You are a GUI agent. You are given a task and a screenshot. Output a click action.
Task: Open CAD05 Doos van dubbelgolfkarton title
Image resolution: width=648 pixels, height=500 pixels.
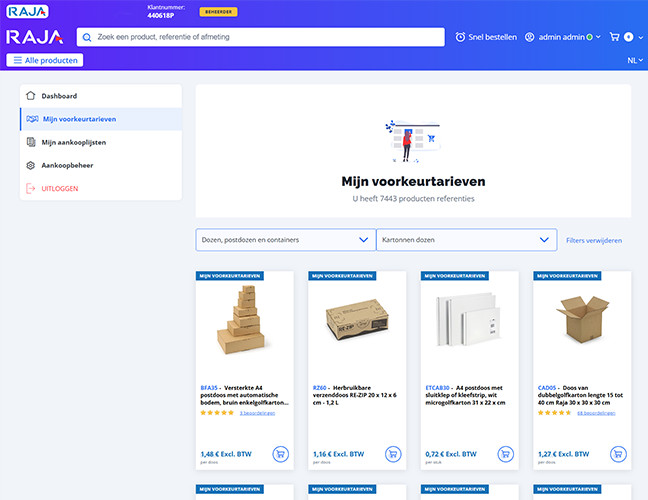(581, 395)
